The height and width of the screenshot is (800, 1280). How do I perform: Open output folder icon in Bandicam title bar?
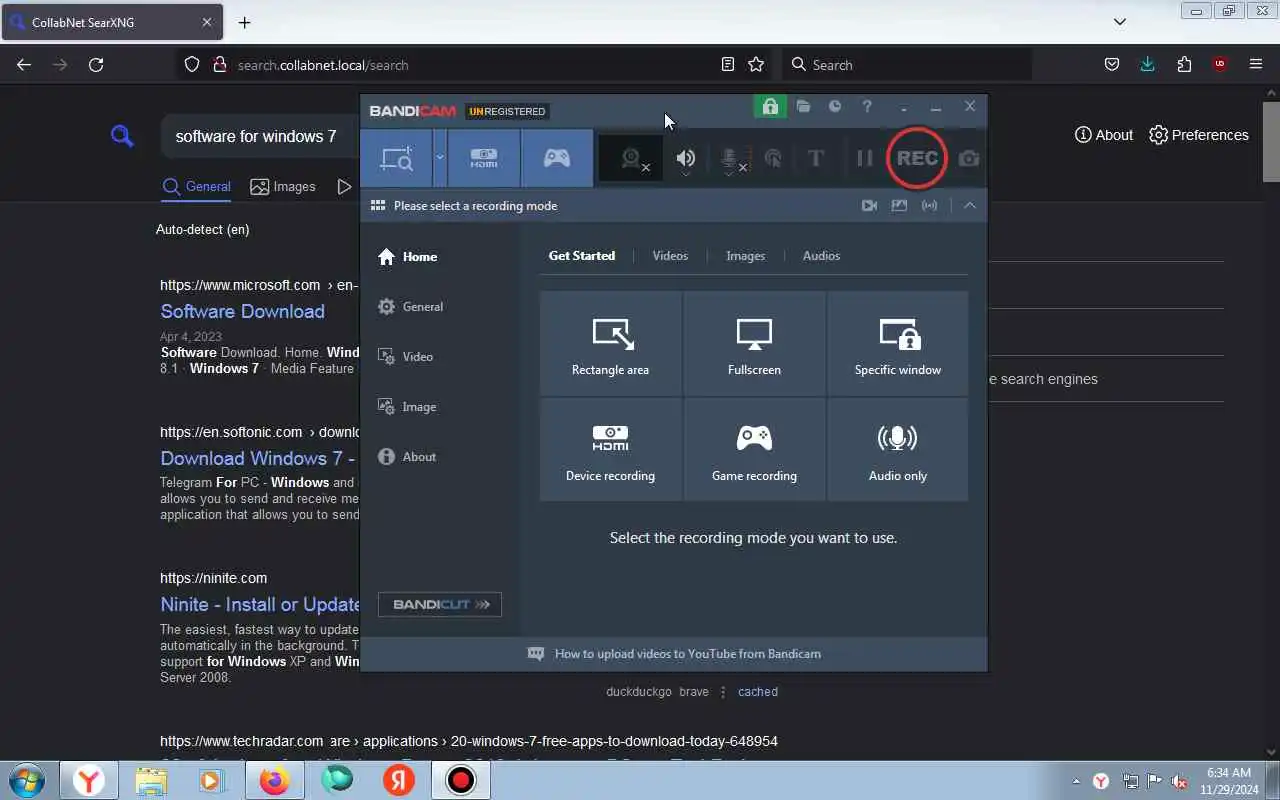803,107
